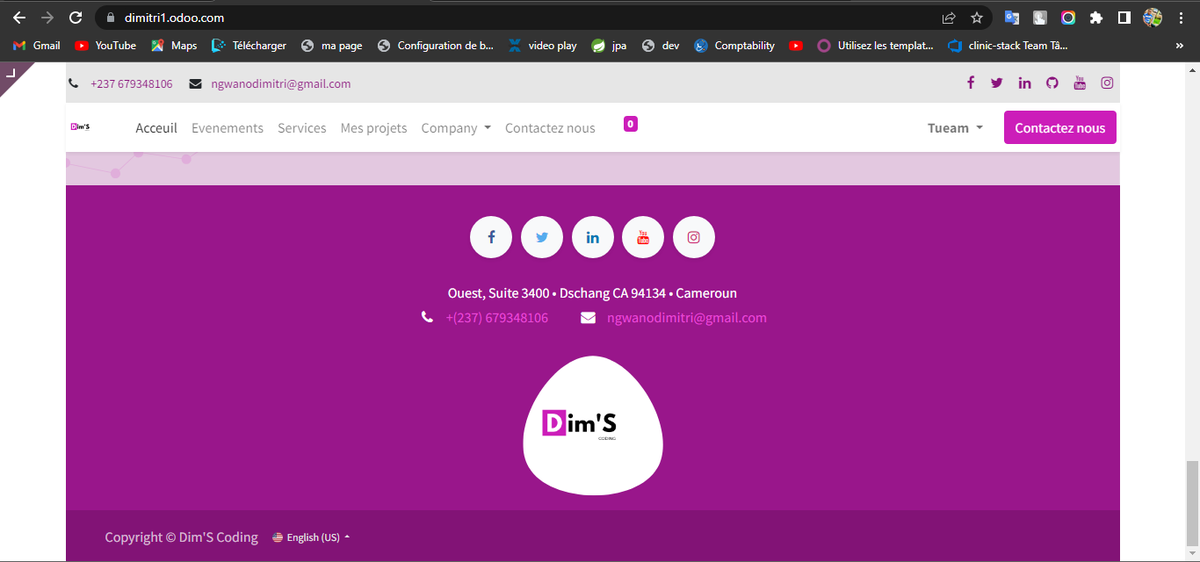Open the Google Translate extension icon
1200x562 pixels.
[x=1012, y=17]
